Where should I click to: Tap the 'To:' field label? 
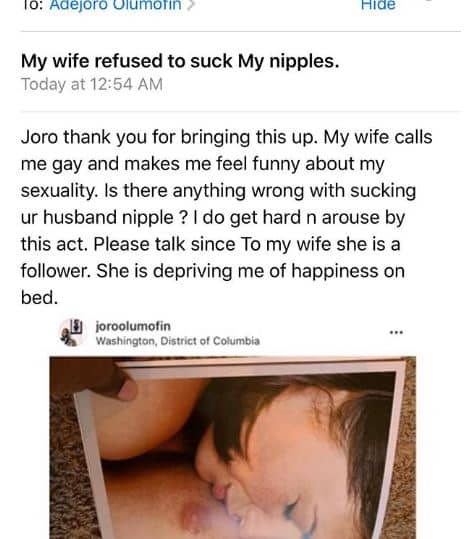[33, 5]
